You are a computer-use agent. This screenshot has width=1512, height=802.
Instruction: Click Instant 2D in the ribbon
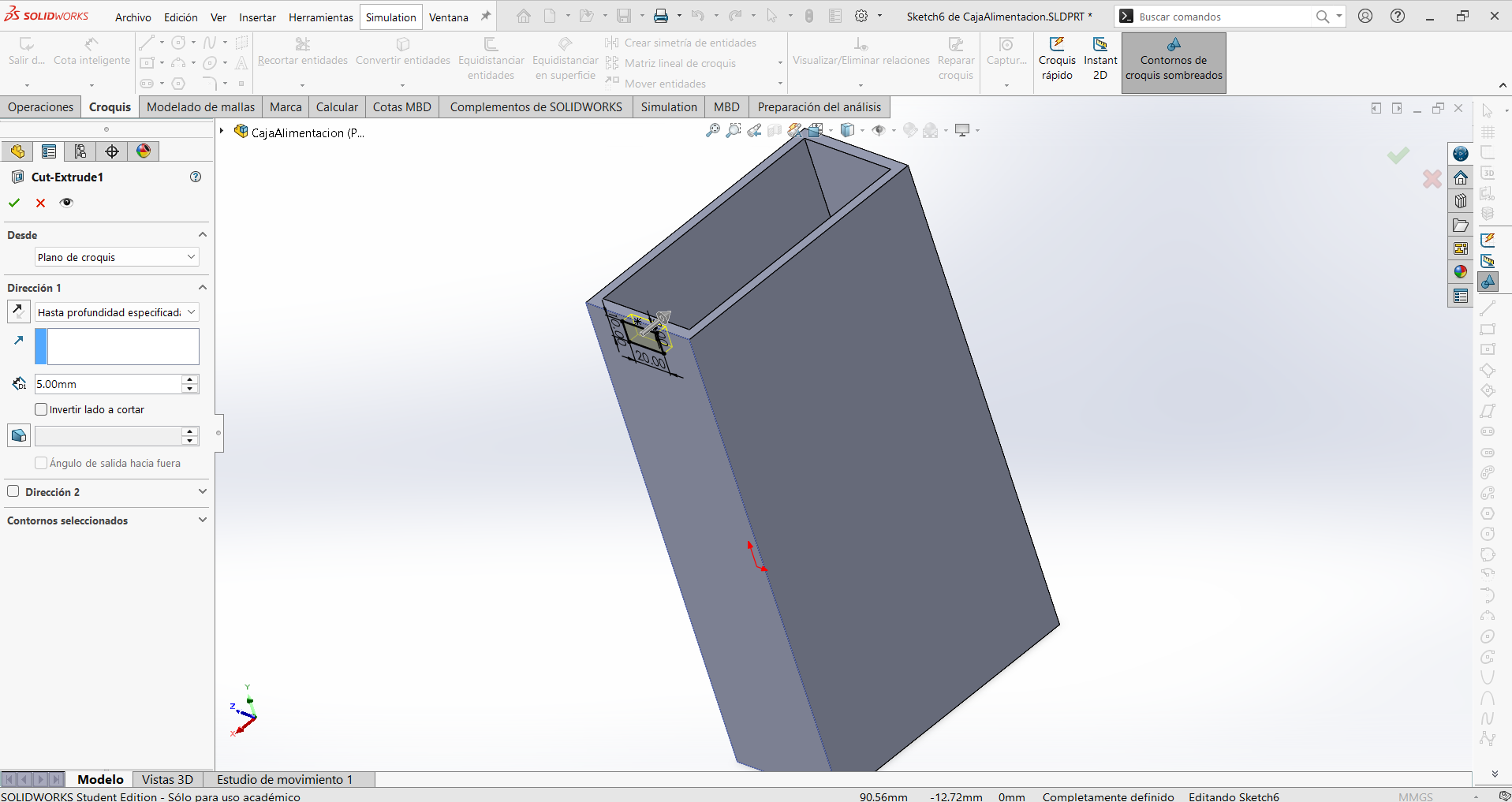click(1100, 59)
